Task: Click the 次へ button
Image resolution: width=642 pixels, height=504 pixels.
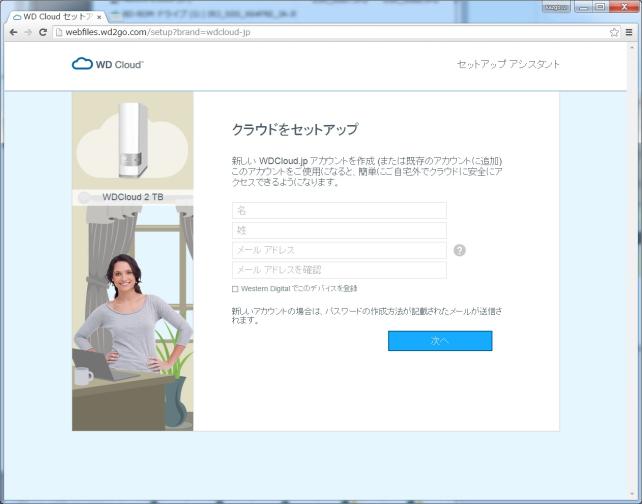Action: [x=440, y=341]
